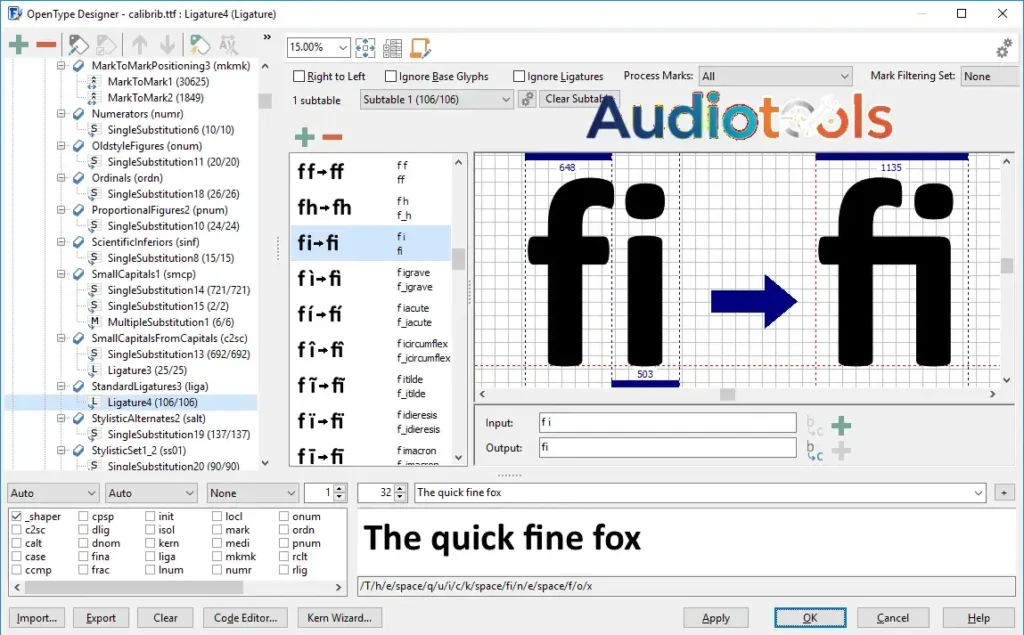Screen dimensions: 1024x635
Task: Click the show grid table icon
Action: [x=392, y=48]
